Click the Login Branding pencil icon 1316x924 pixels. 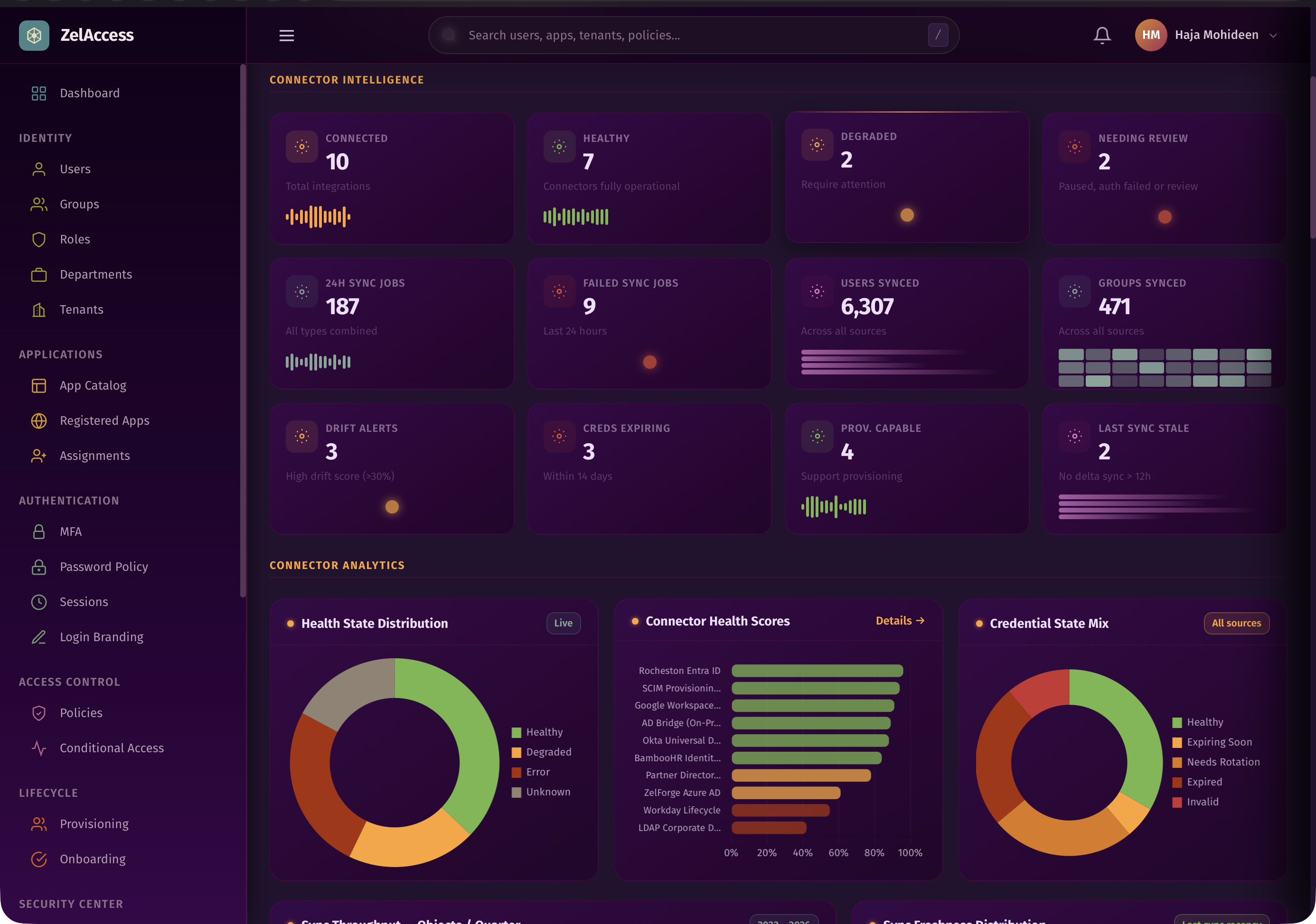click(38, 637)
